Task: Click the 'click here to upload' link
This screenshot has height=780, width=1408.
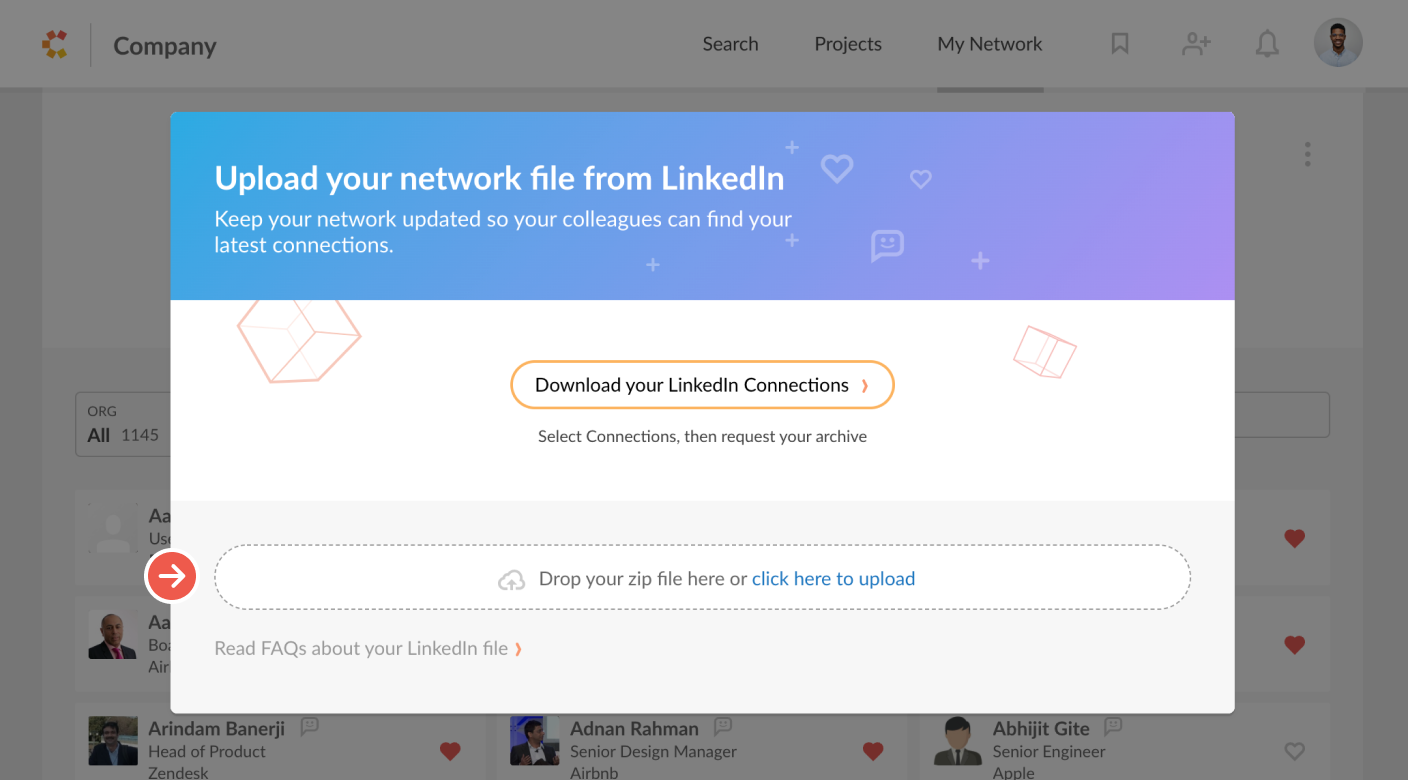Action: pyautogui.click(x=833, y=579)
